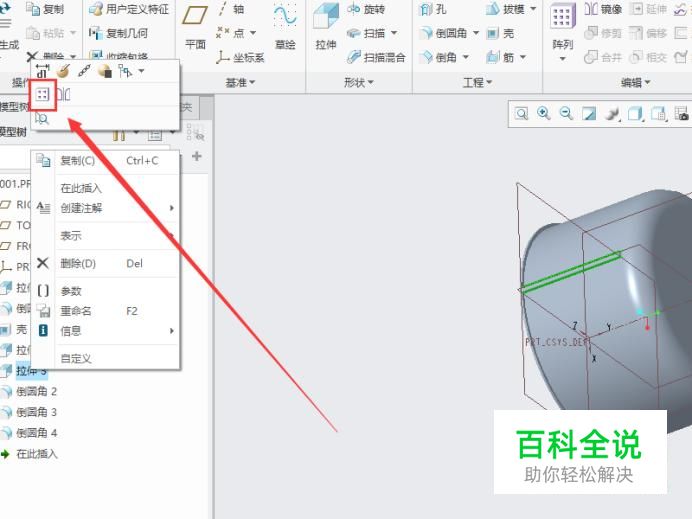Start the 旋转 revolve tool
This screenshot has height=519, width=692.
[x=366, y=9]
